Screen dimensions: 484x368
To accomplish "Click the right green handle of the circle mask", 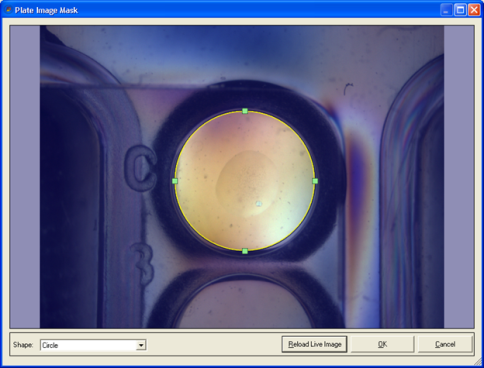I will pos(315,181).
